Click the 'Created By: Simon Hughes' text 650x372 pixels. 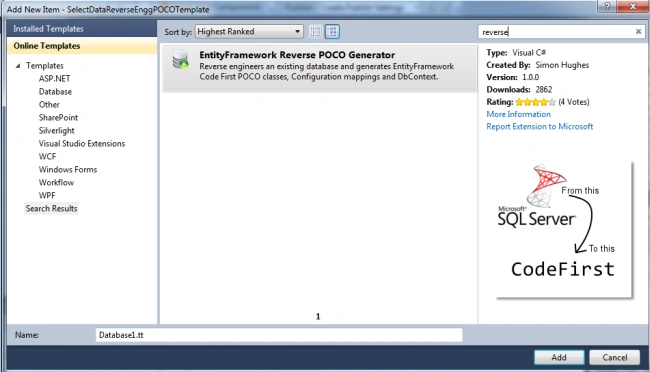(x=538, y=65)
